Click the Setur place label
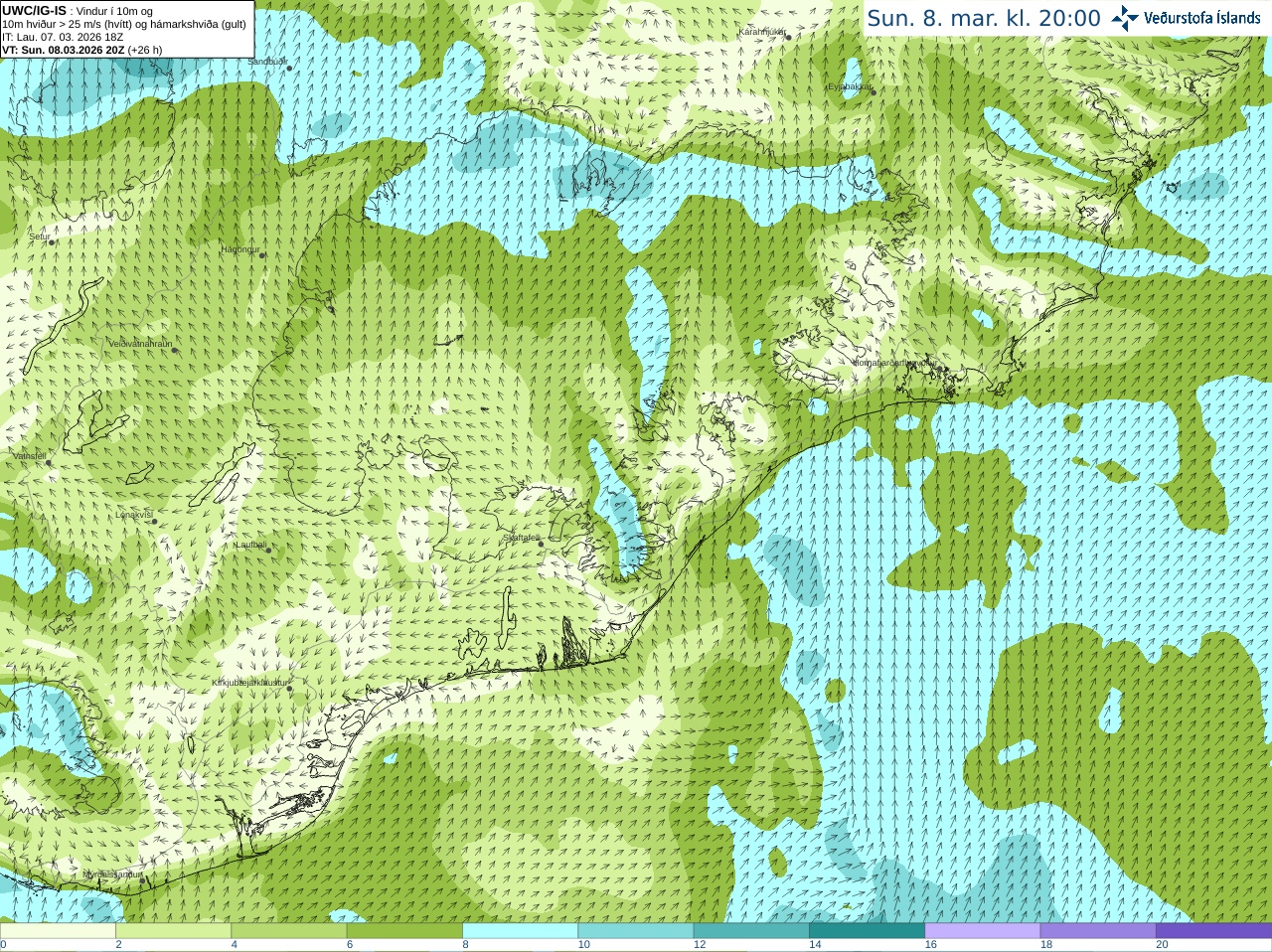1272x952 pixels. tap(39, 237)
